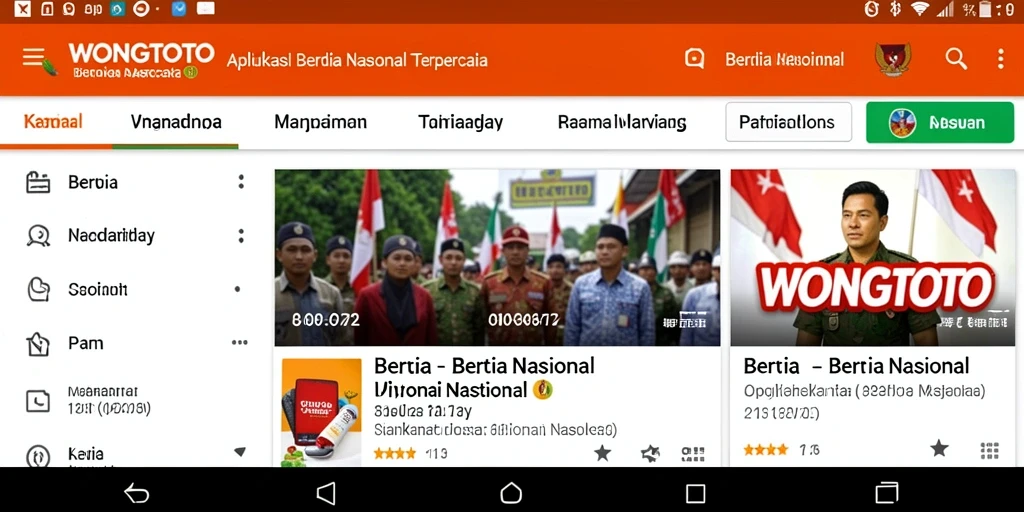
Task: Tap the Keria sidebar circular icon
Action: (38, 455)
